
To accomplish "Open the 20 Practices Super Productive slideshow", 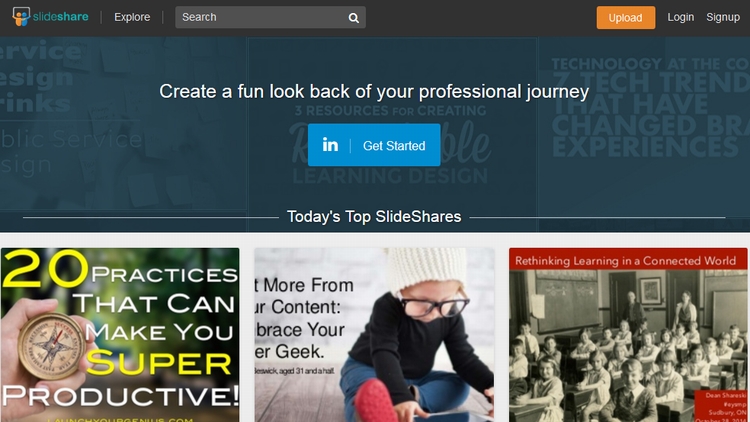I will [120, 335].
